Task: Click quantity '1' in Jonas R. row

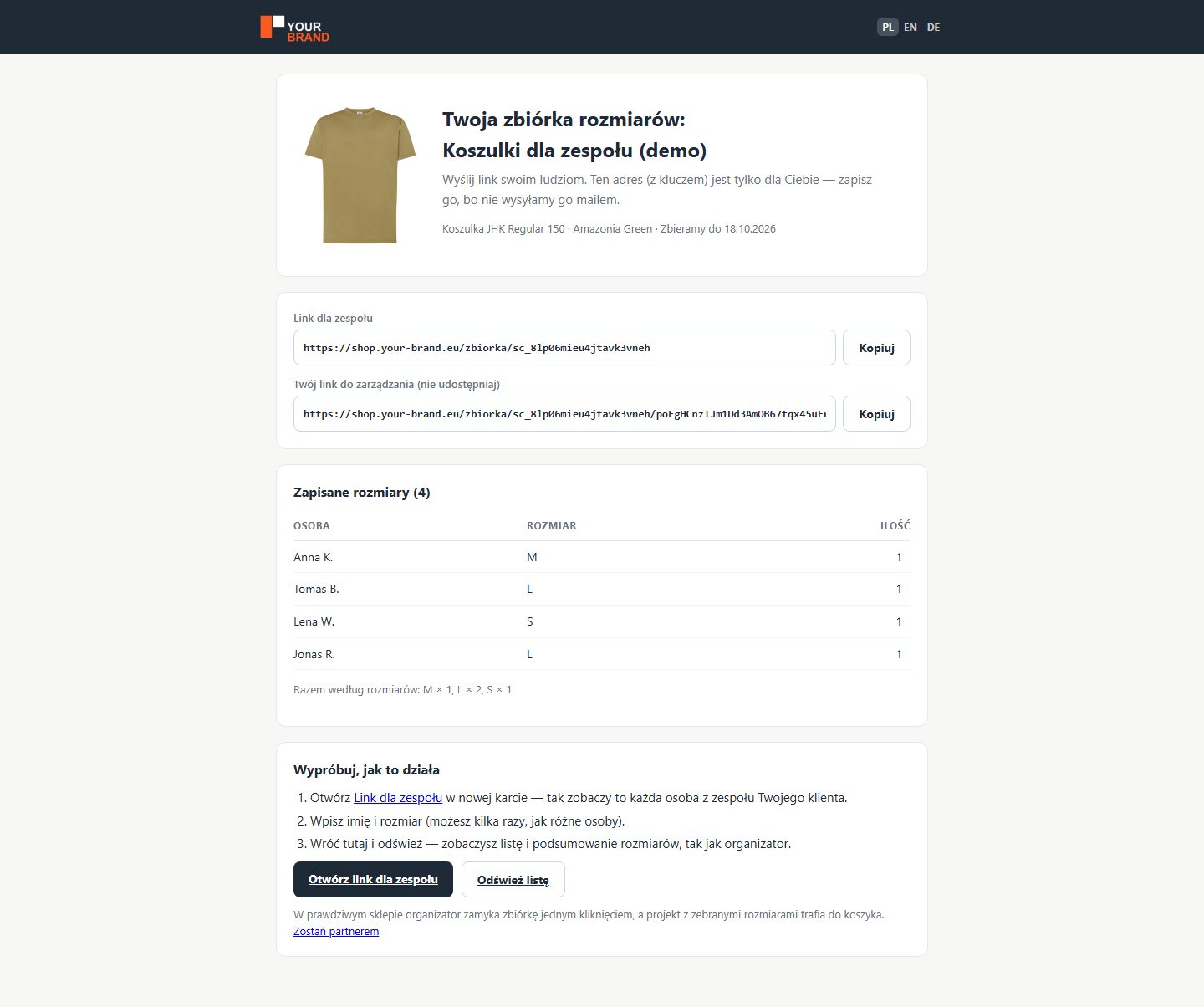Action: (x=899, y=654)
